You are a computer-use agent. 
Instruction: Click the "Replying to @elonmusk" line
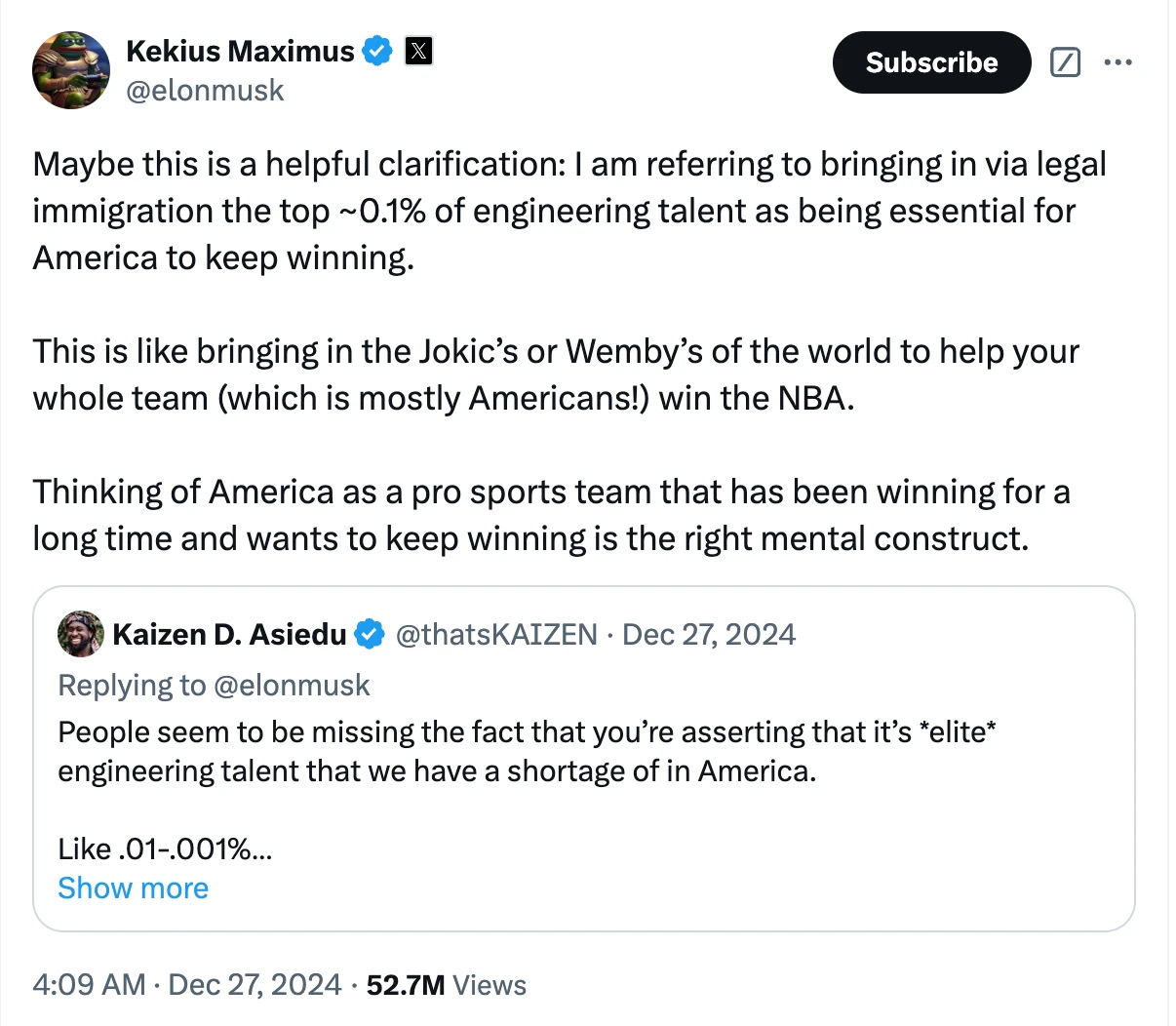click(214, 685)
